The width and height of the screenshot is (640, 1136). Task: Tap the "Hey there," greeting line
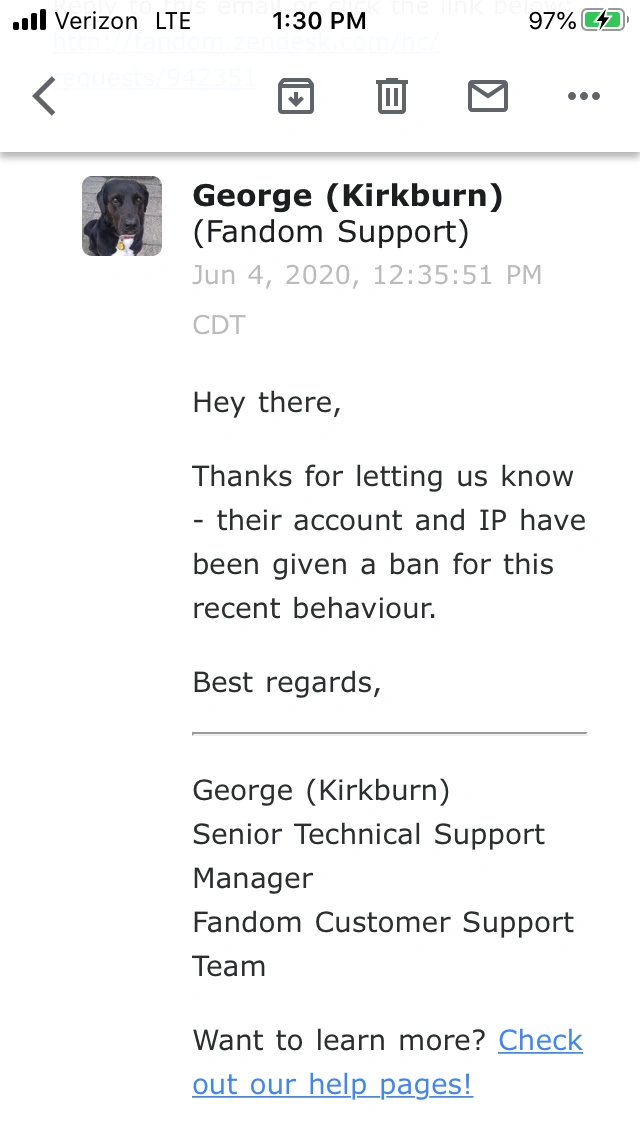click(267, 402)
